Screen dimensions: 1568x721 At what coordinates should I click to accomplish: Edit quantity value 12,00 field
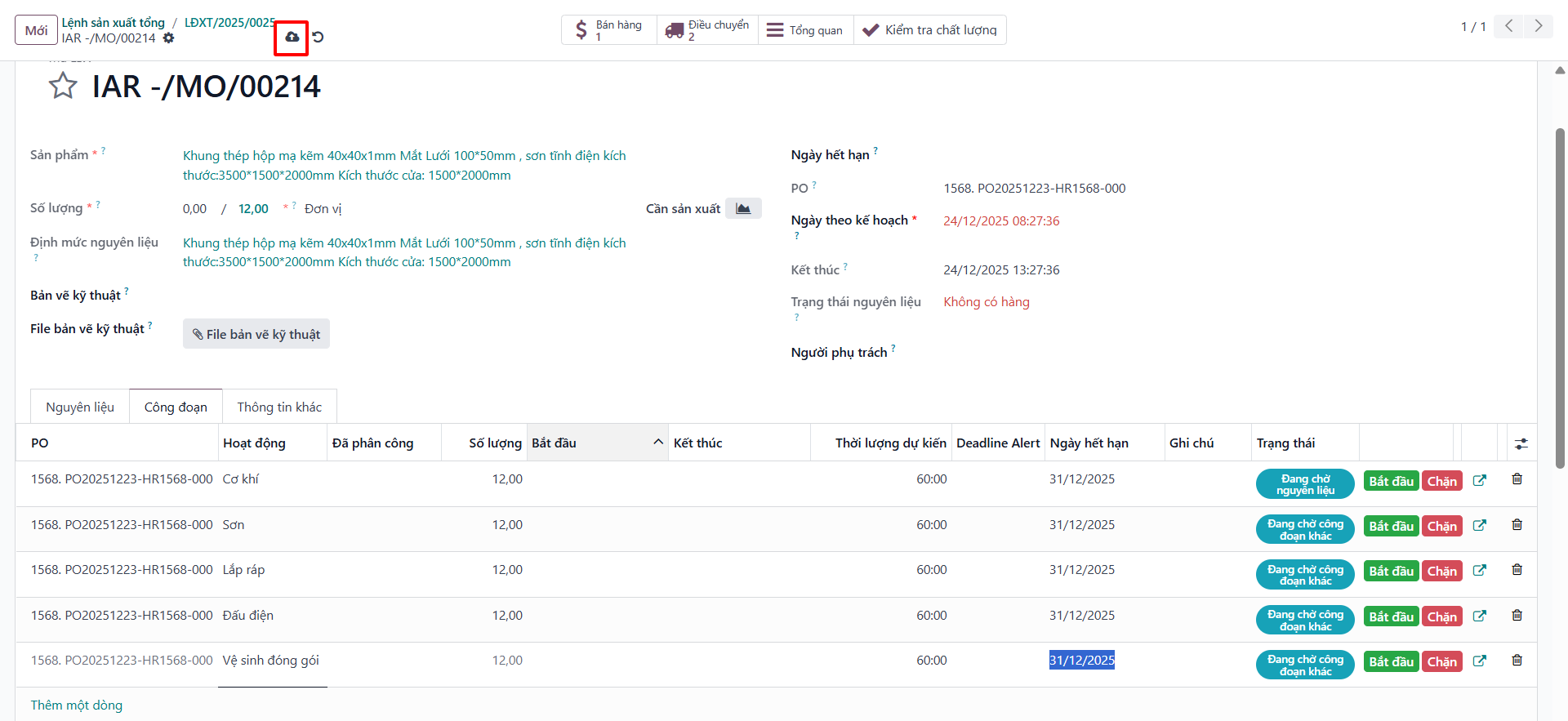(253, 209)
